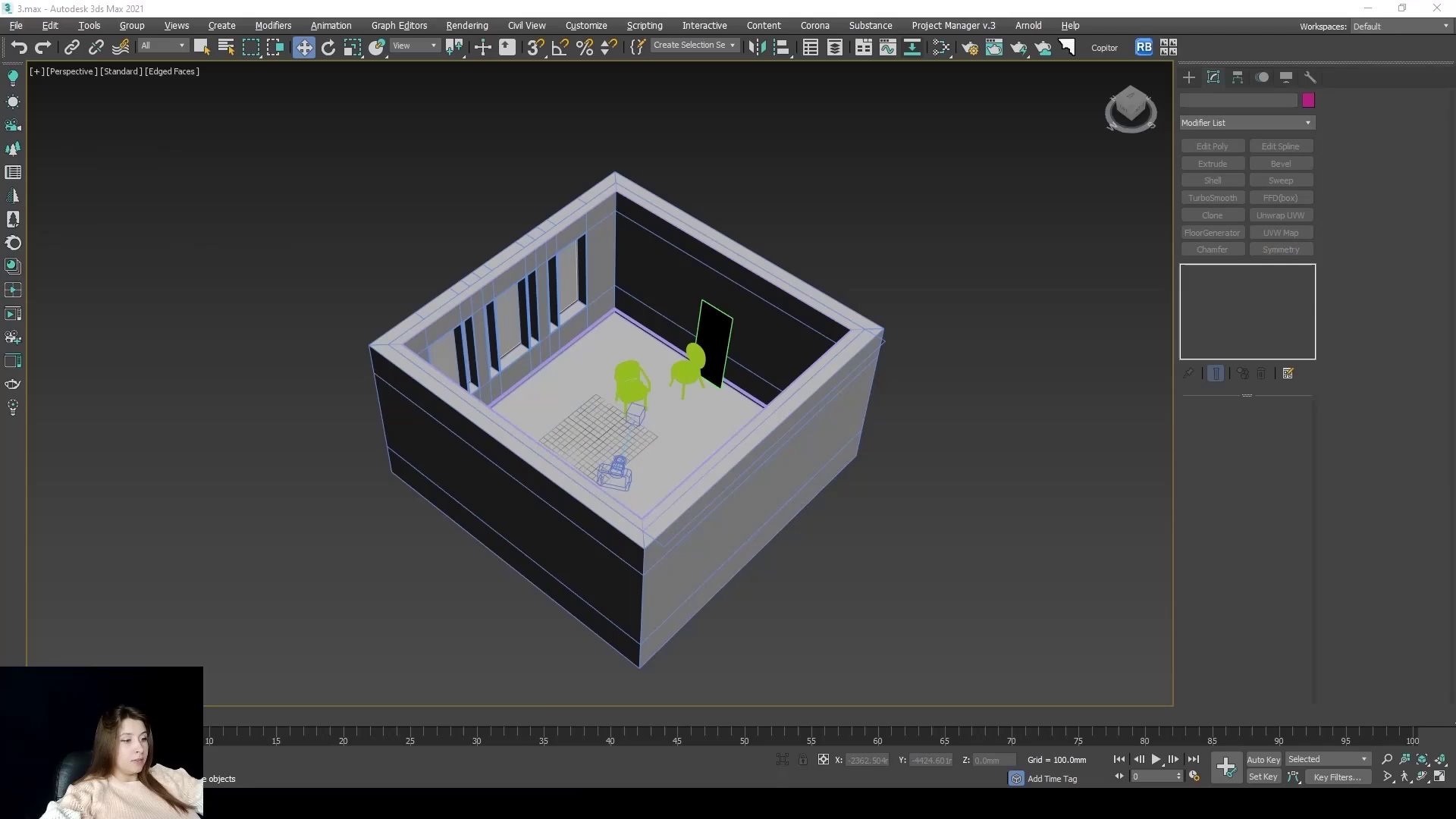Enable Auto Key mode
The image size is (1456, 819).
point(1263,759)
